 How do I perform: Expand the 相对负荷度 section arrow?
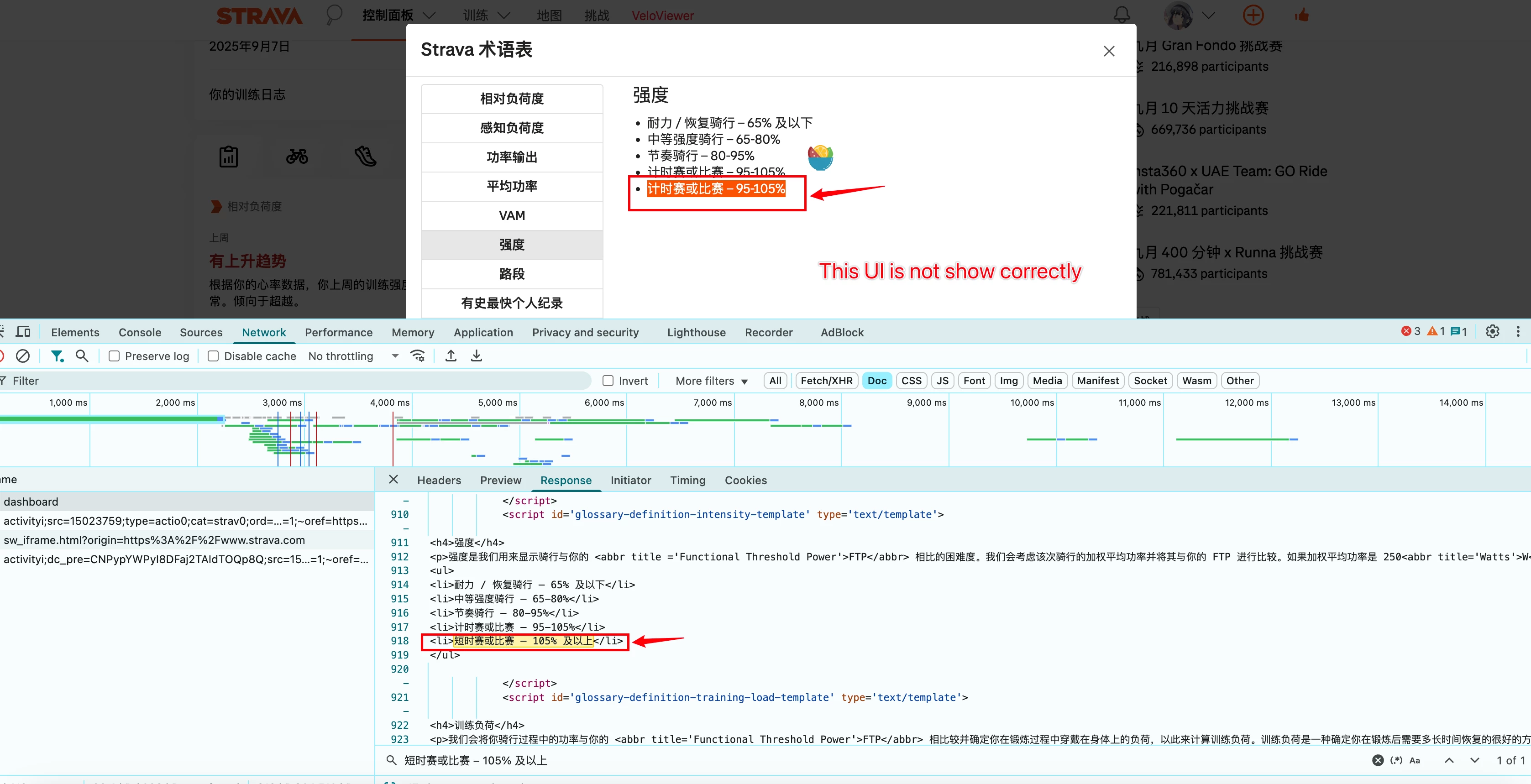click(x=216, y=206)
